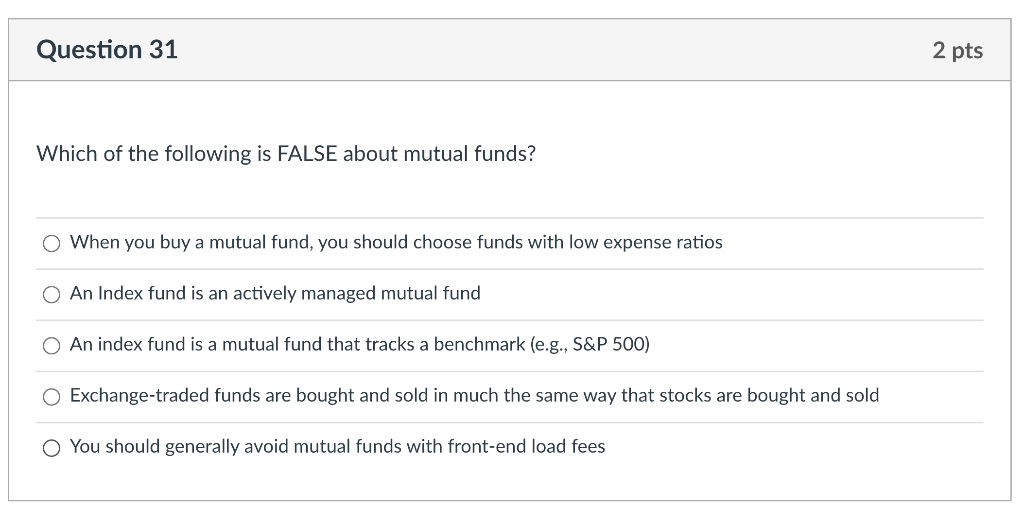This screenshot has width=1024, height=509.
Task: Pick the Exchange-traded funds radio button
Action: point(51,396)
